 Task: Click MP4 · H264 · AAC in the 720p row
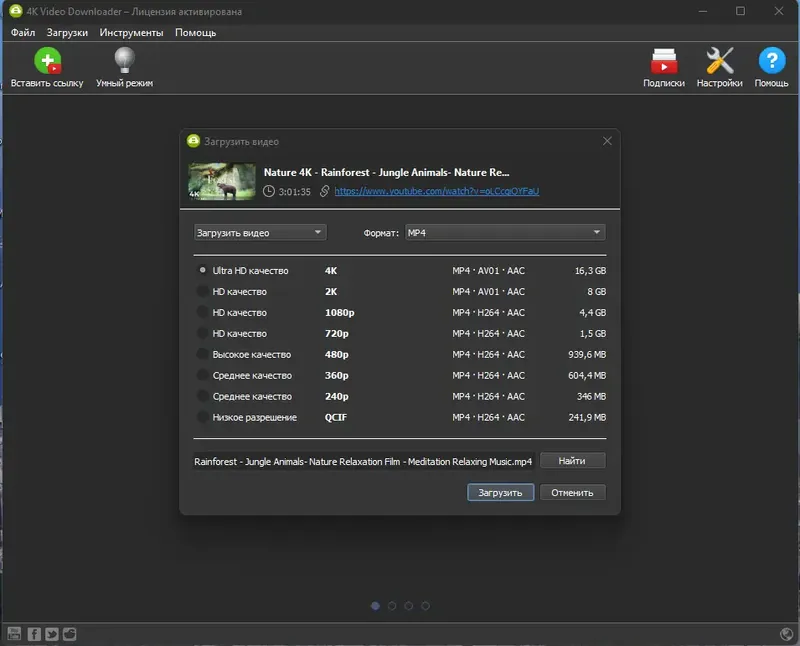tap(488, 333)
